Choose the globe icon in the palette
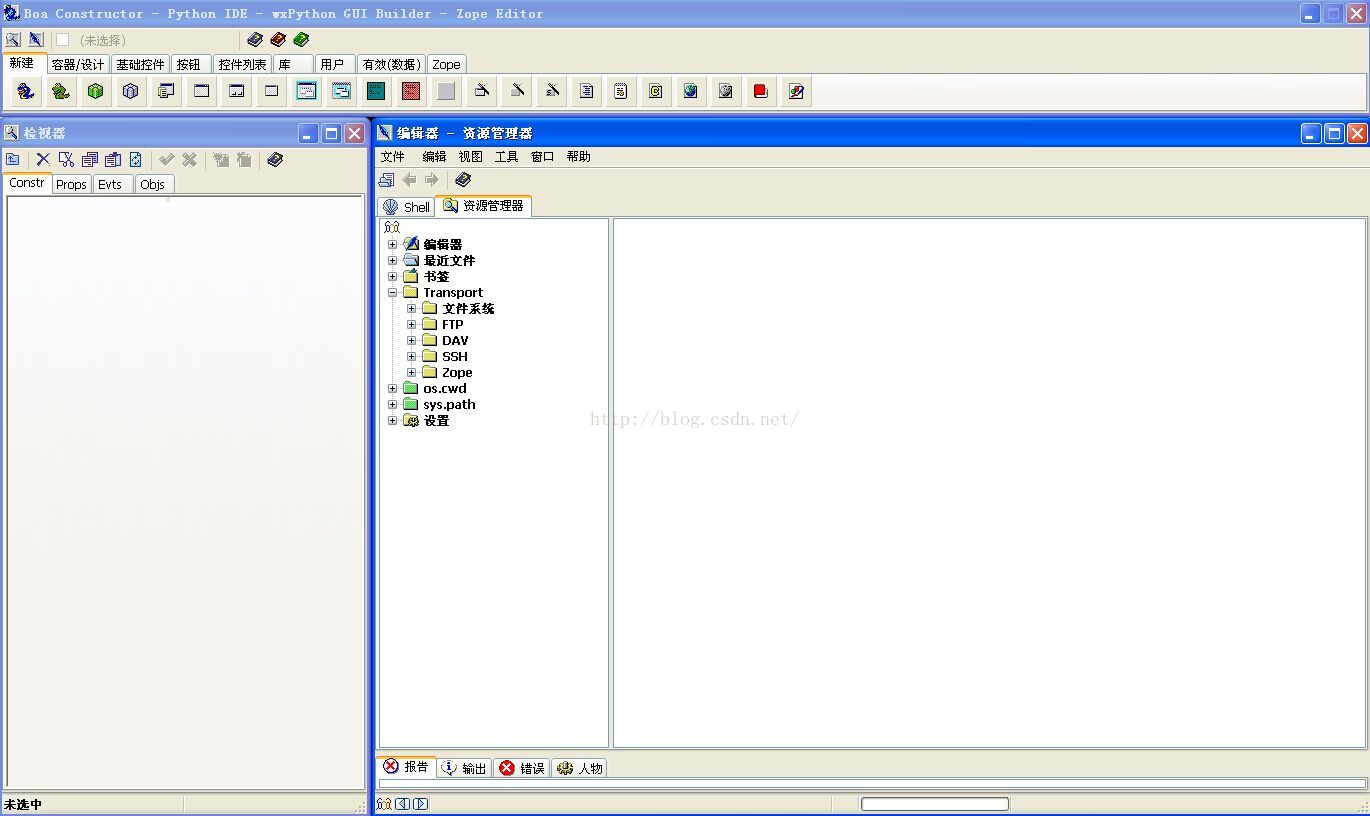This screenshot has height=816, width=1370. coord(691,91)
